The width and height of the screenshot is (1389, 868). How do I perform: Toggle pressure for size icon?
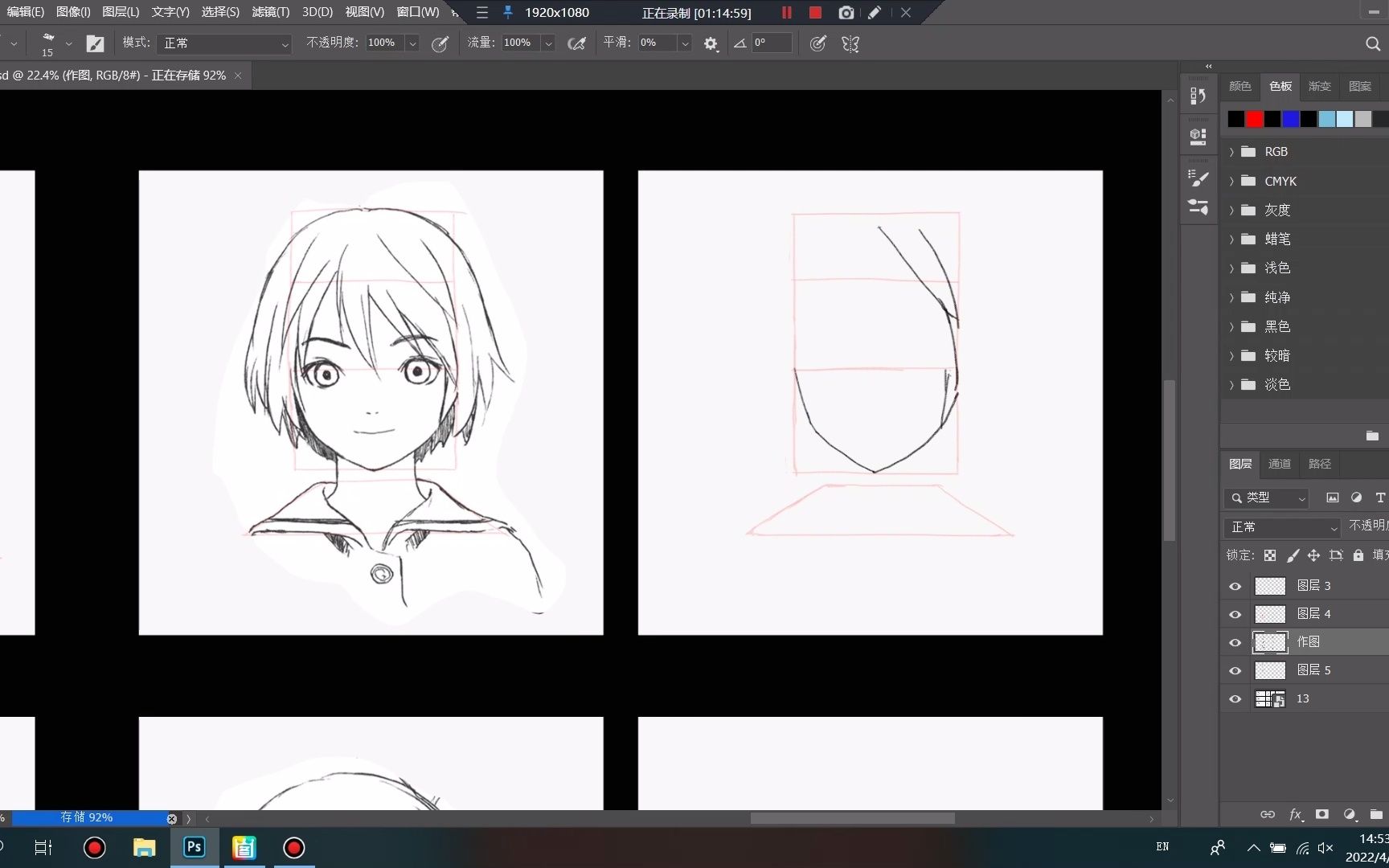817,43
